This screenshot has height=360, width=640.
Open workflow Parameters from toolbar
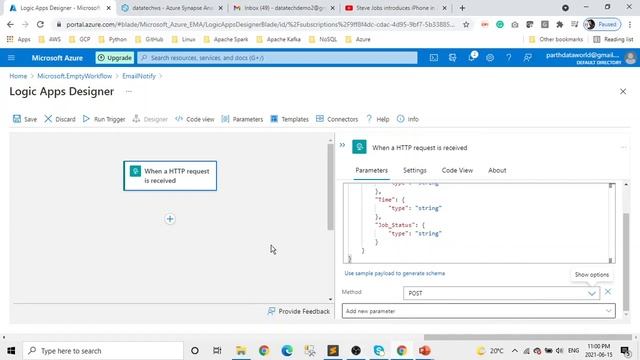click(x=242, y=119)
